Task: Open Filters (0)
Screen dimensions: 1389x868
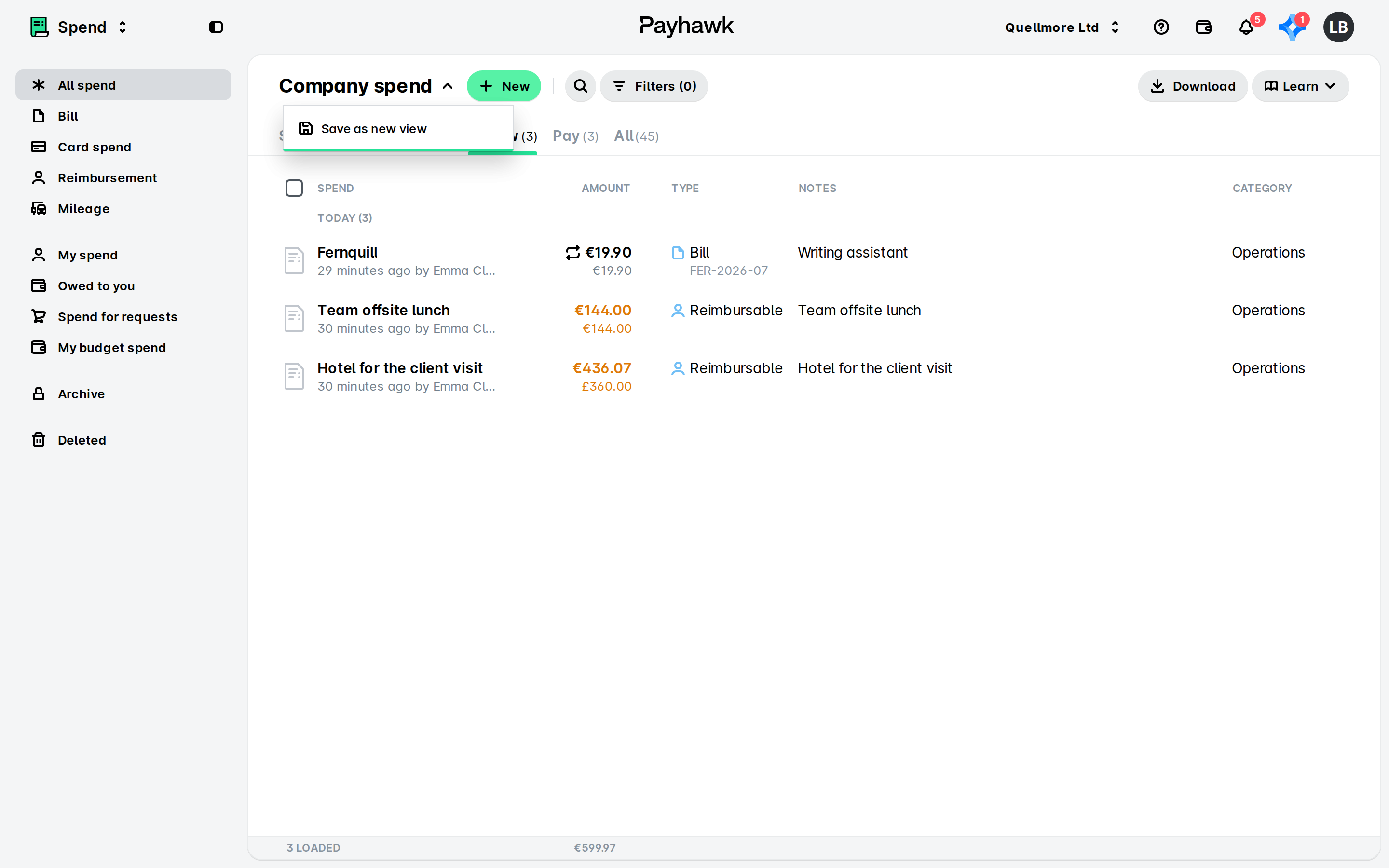Action: click(654, 86)
